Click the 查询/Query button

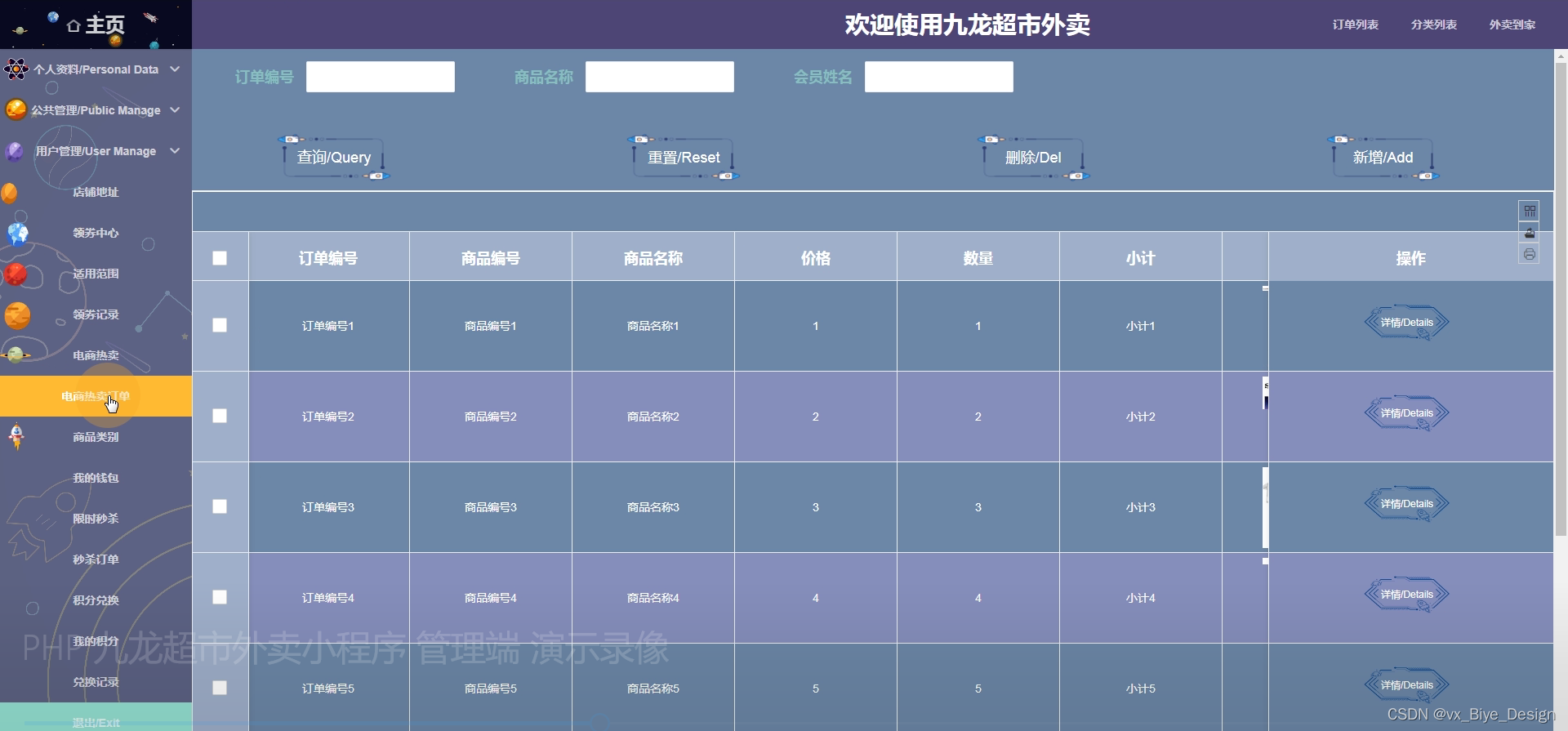(333, 158)
